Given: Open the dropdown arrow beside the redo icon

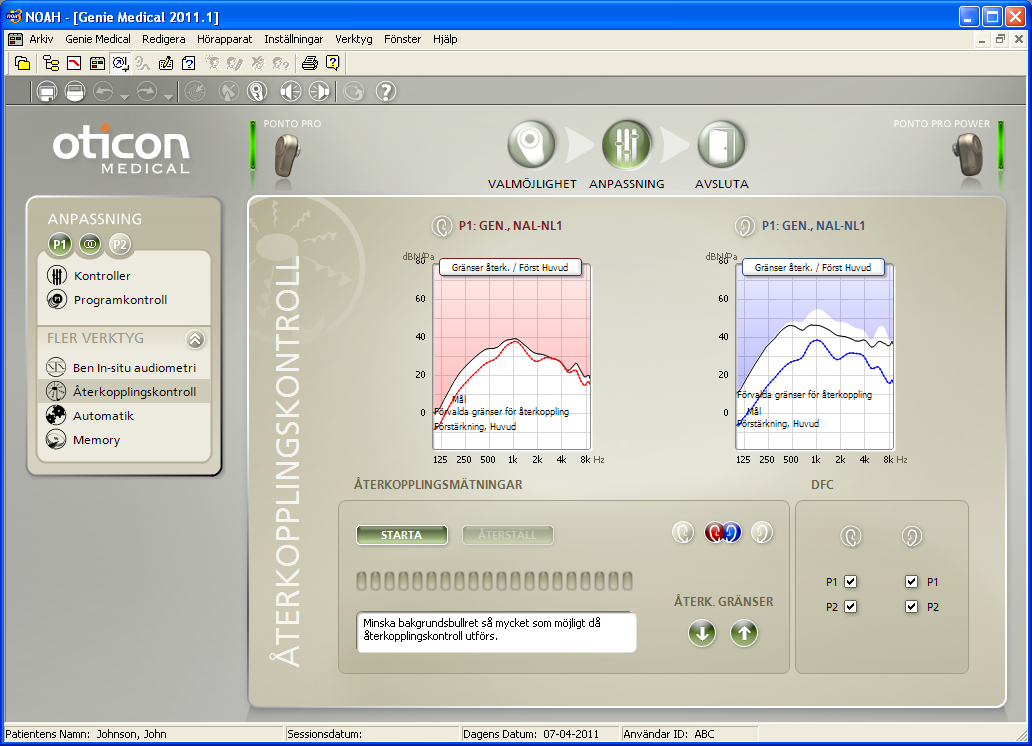Looking at the screenshot, I should (168, 97).
